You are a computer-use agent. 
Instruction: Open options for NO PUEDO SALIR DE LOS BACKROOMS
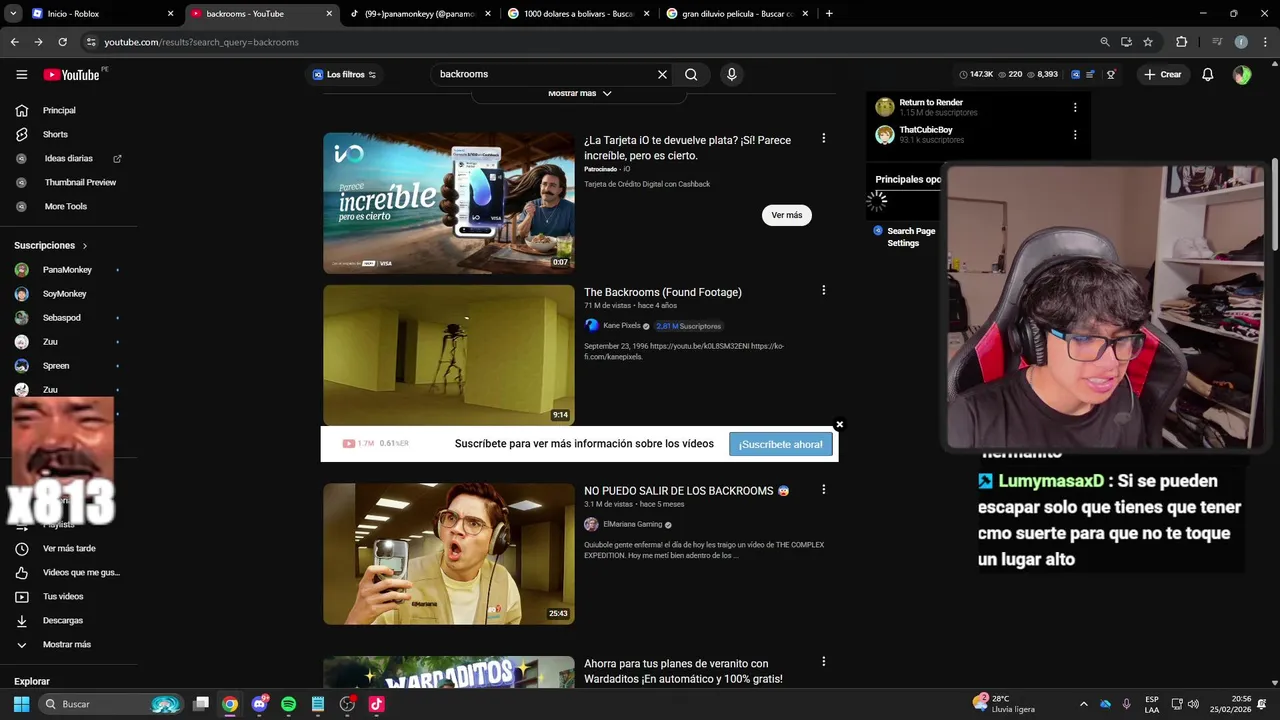click(x=823, y=489)
